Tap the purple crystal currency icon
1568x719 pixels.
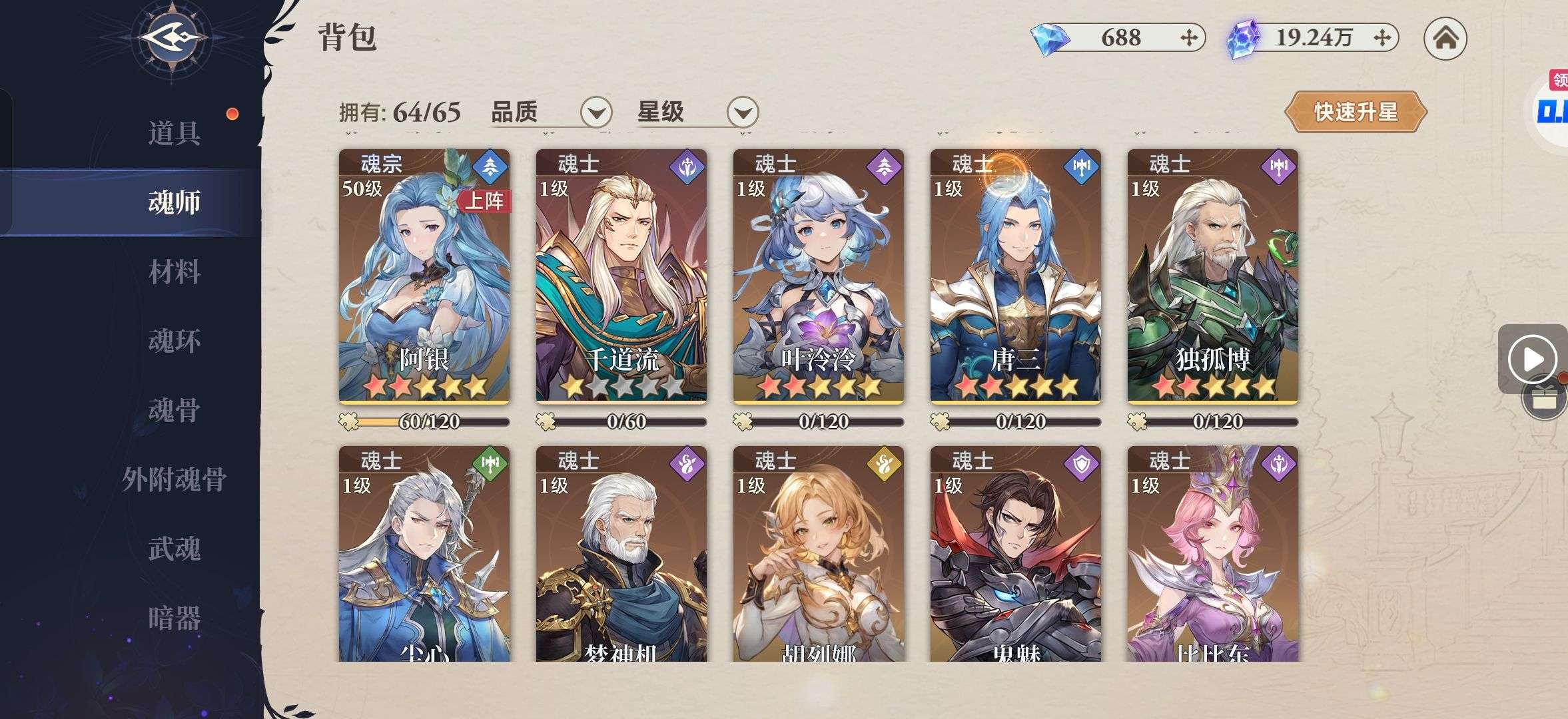1244,39
